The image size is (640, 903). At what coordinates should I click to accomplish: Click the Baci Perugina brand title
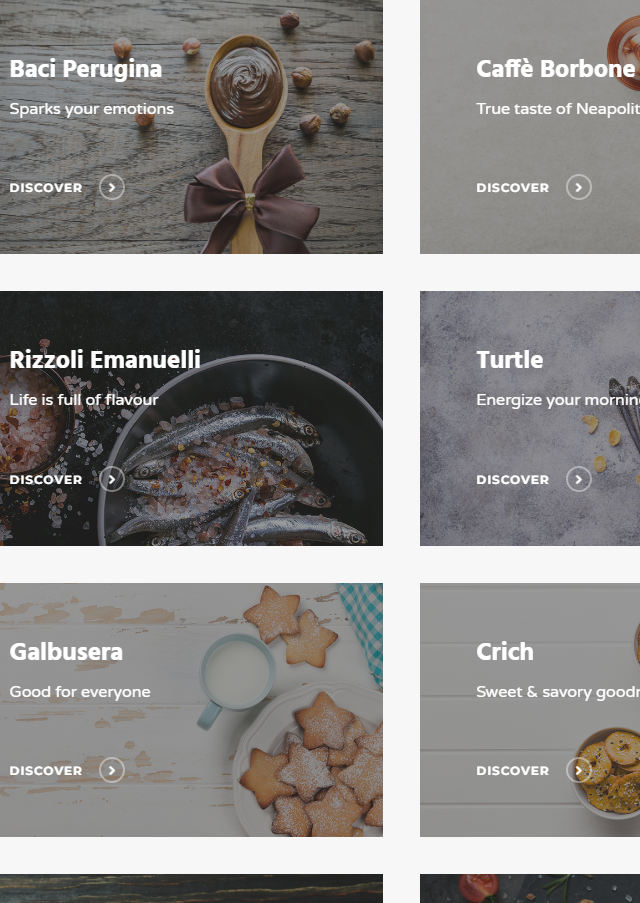(86, 69)
